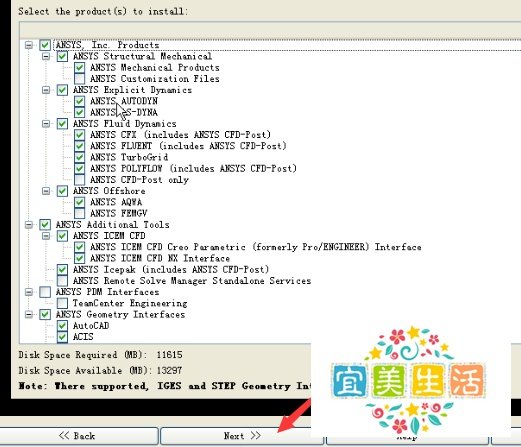
Task: Select 'ANSYS TurboGrid' row text
Action: 129,157
